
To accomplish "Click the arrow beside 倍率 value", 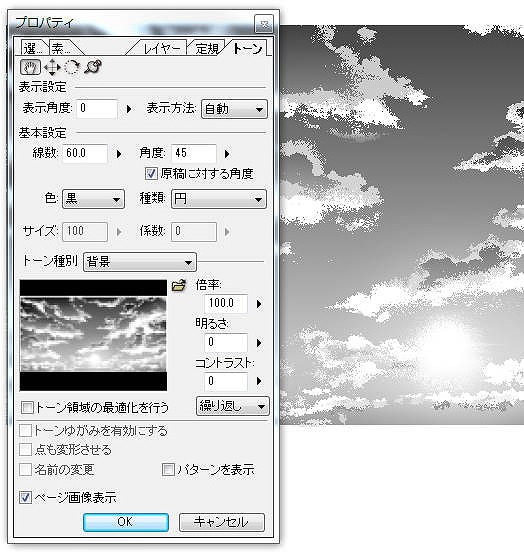I will tap(259, 304).
